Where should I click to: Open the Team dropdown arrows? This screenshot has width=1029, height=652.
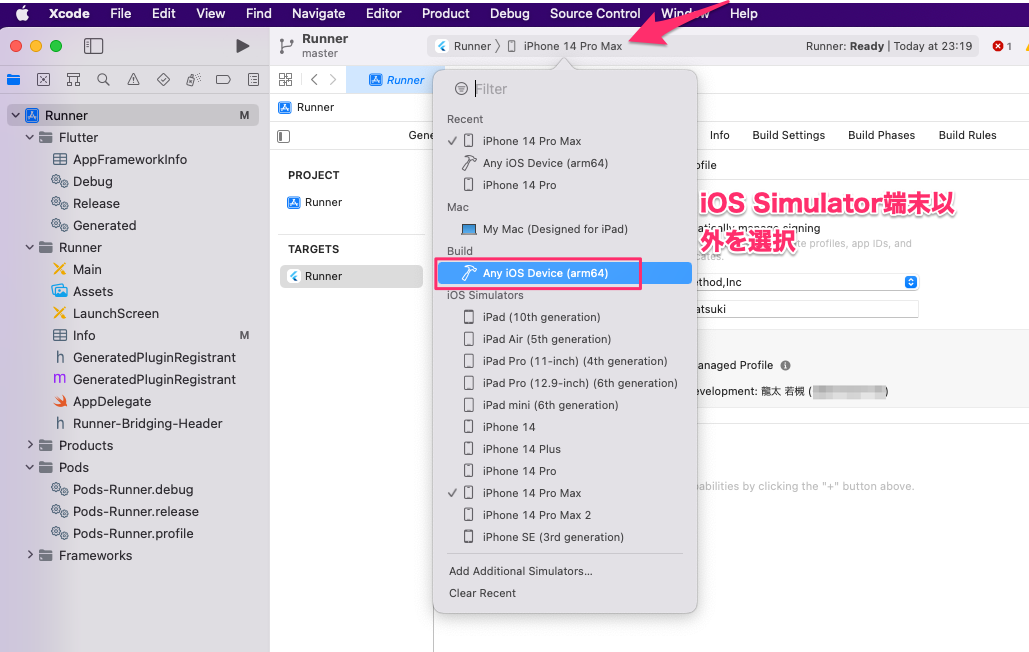(x=910, y=282)
